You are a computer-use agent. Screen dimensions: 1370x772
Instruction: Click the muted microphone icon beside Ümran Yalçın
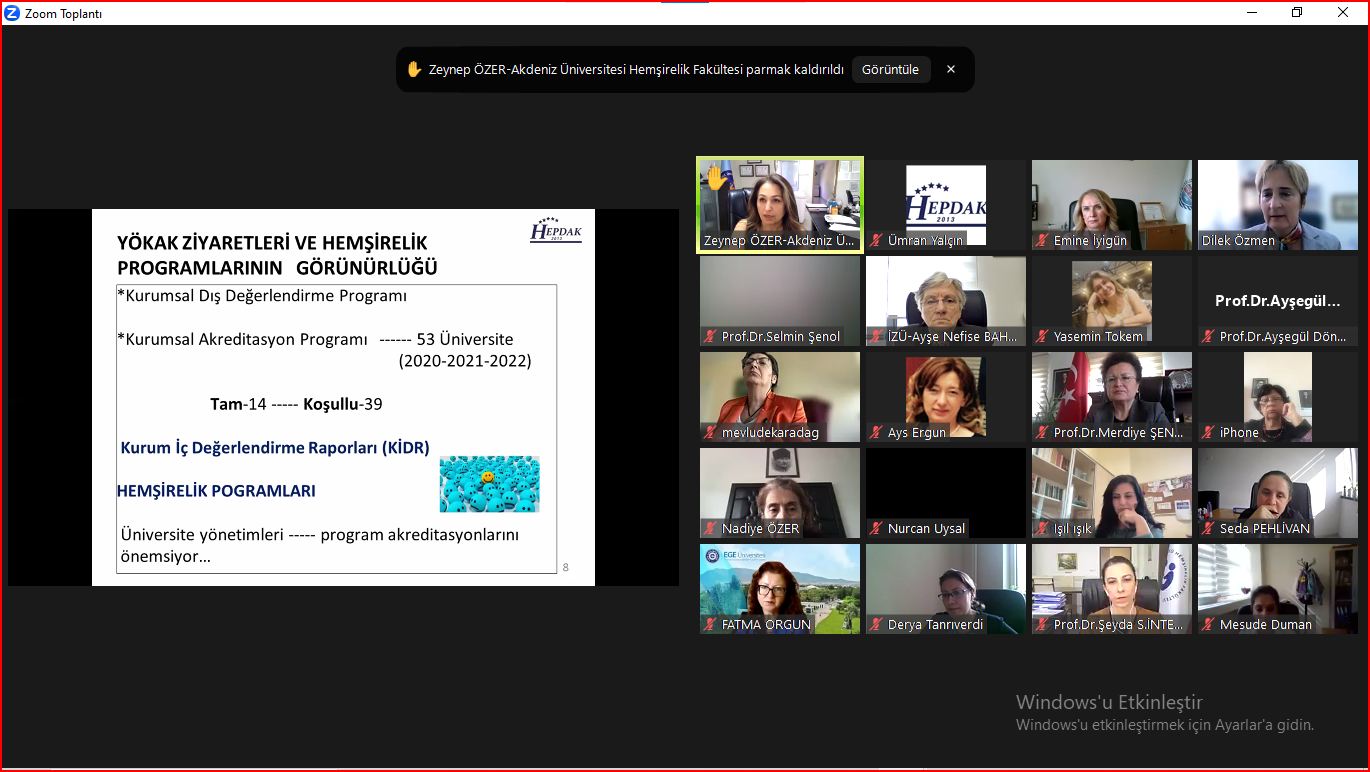pyautogui.click(x=877, y=241)
